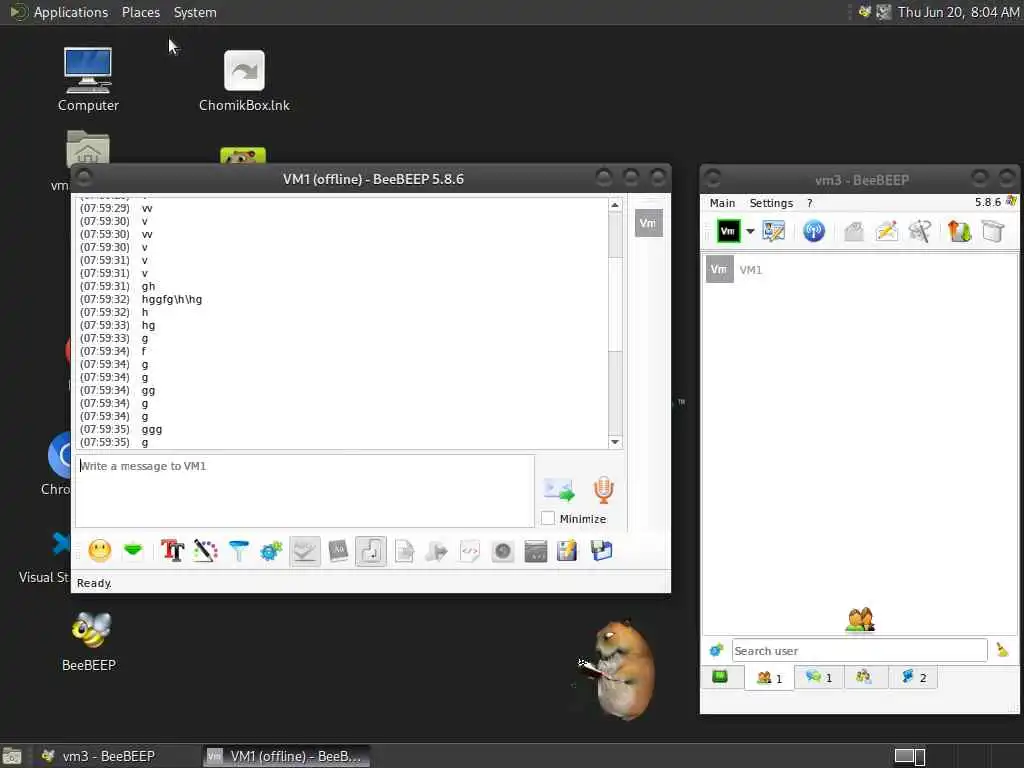Choose font color with the pen palette icon
The image size is (1024, 768).
(206, 551)
